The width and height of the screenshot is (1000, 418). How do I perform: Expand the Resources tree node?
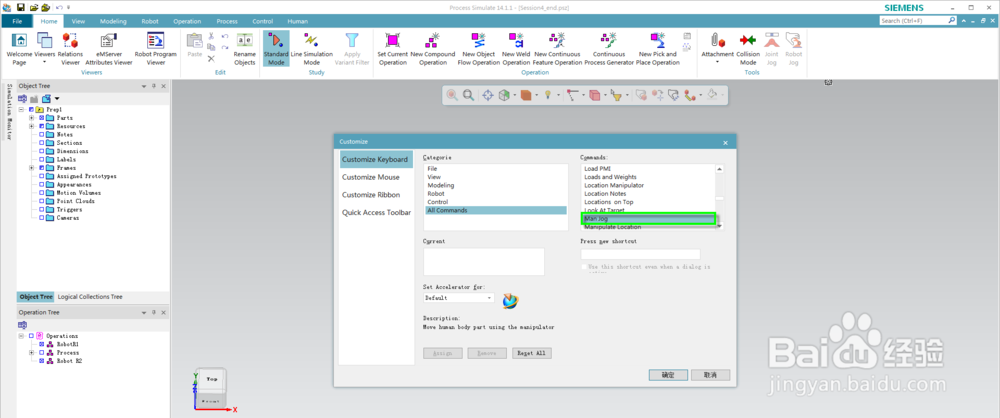pos(31,126)
